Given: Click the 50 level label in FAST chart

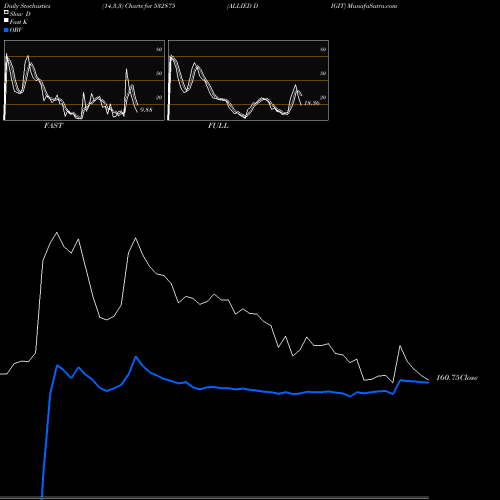Looking at the screenshot, I should point(159,73).
